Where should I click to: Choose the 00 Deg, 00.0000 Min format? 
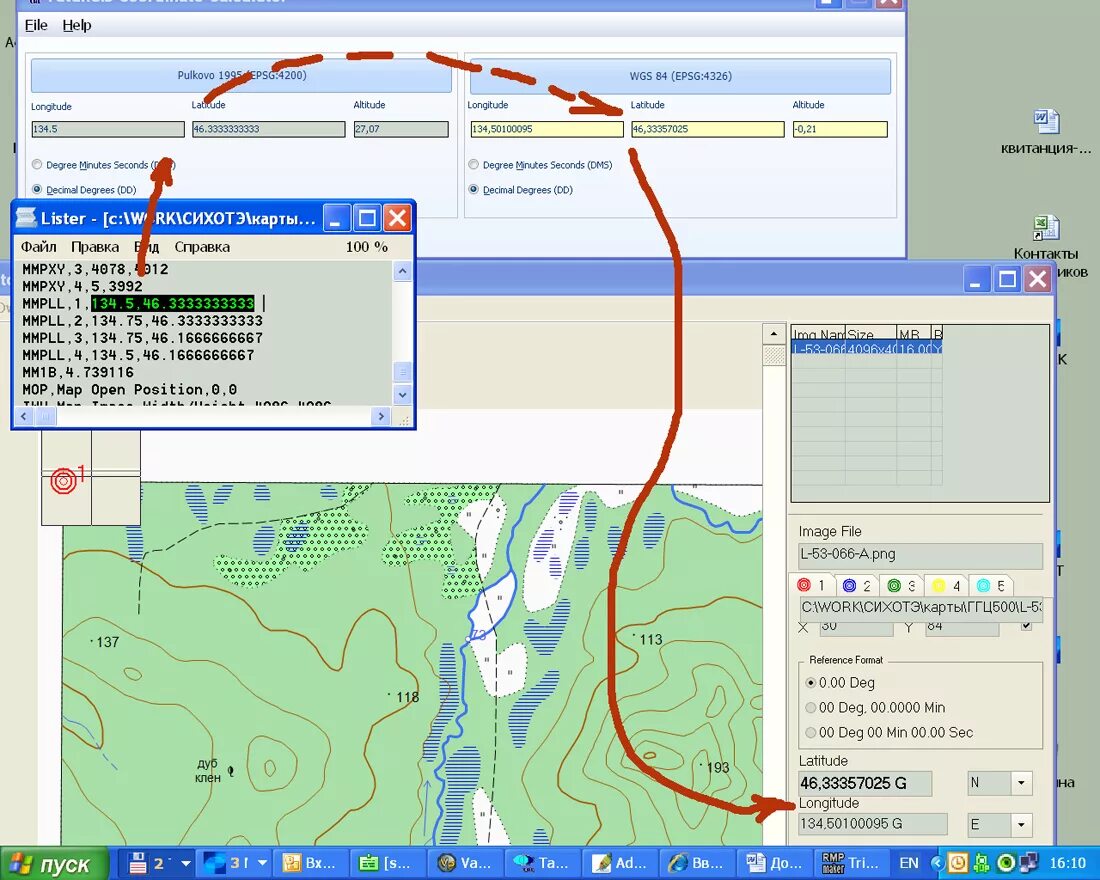click(812, 707)
